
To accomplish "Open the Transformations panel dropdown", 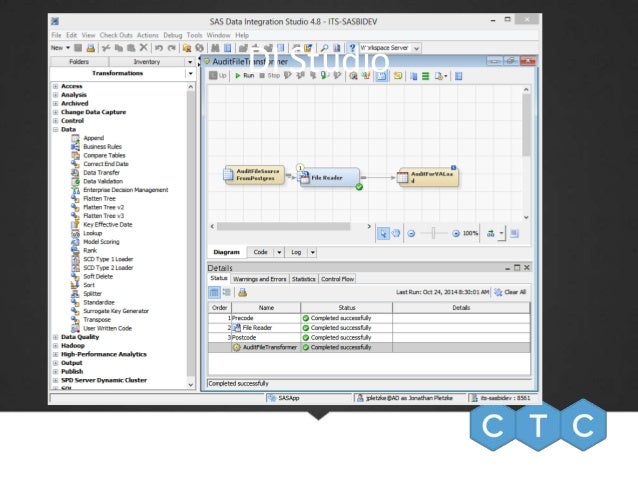I will pos(190,73).
